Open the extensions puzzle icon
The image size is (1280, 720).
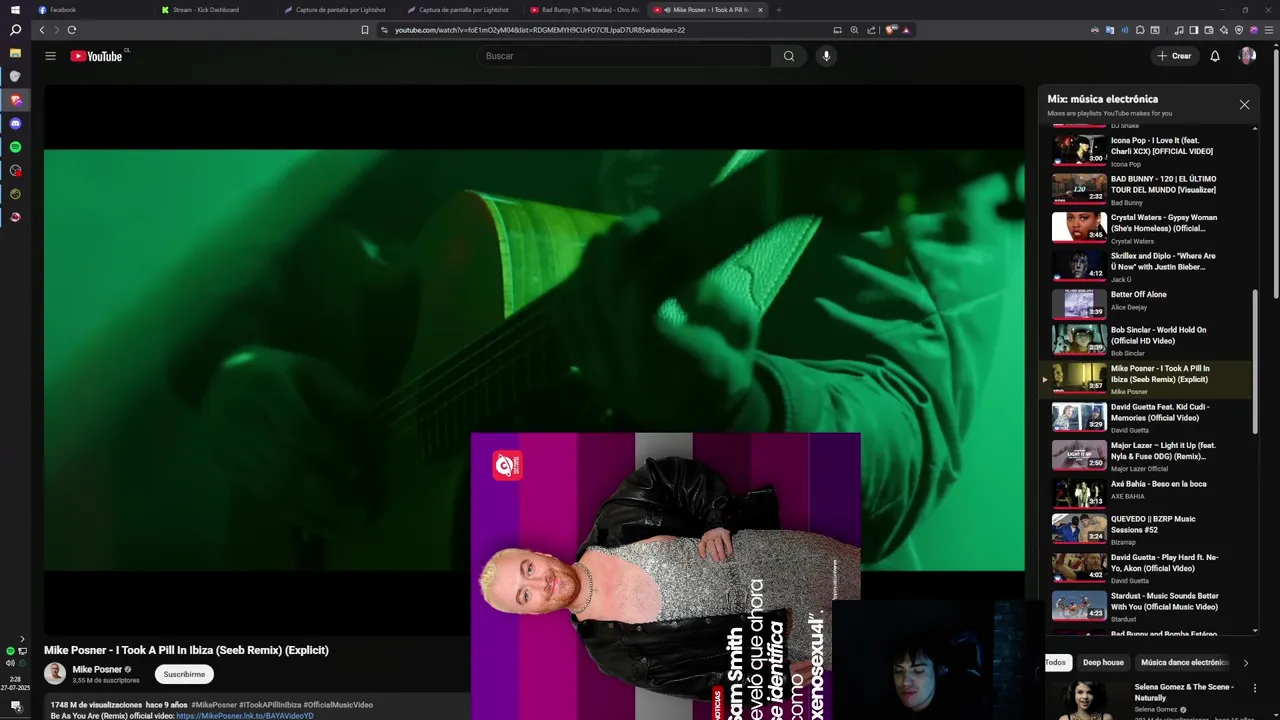point(1141,30)
